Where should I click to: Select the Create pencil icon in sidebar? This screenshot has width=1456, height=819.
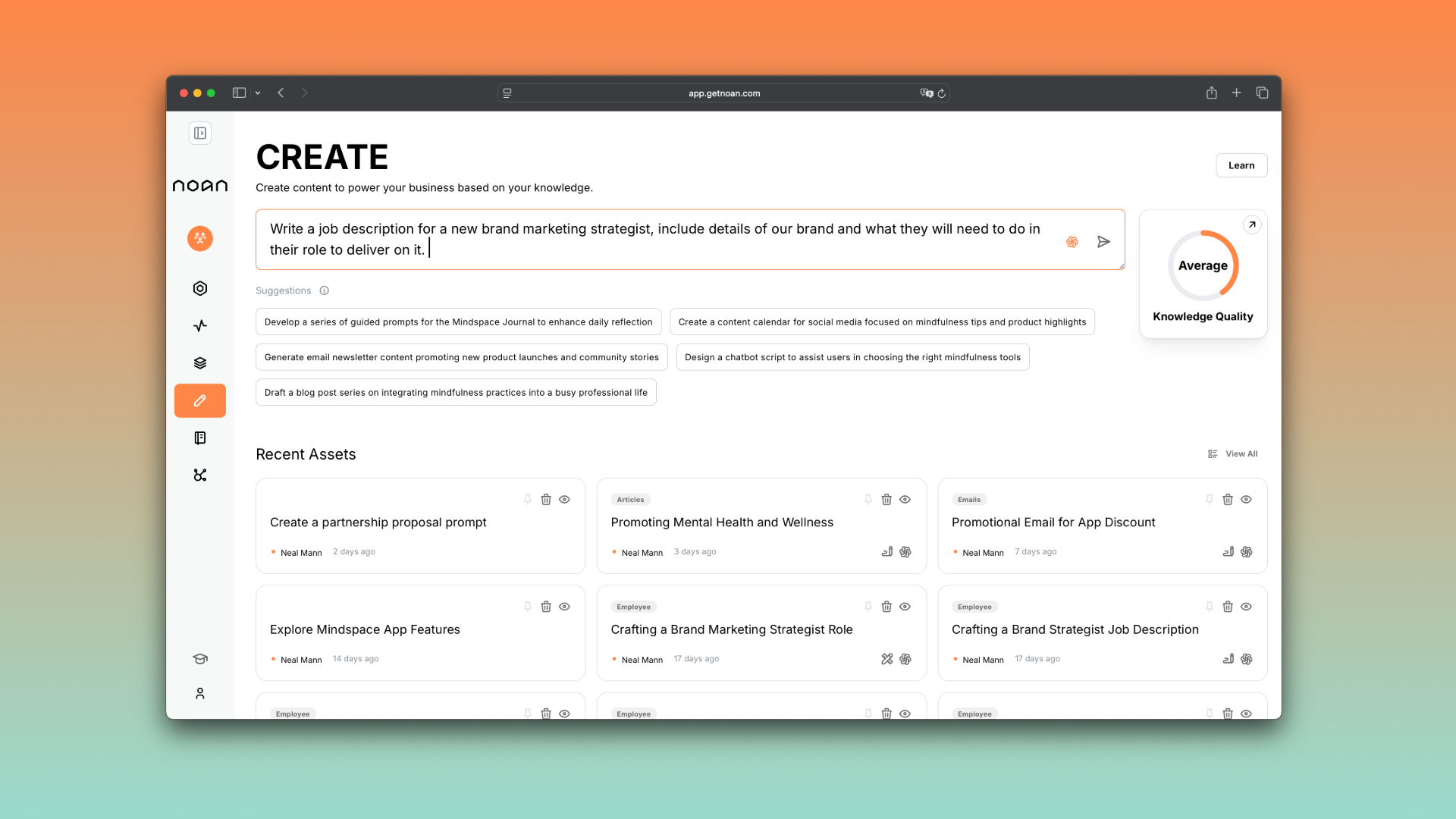pyautogui.click(x=200, y=400)
